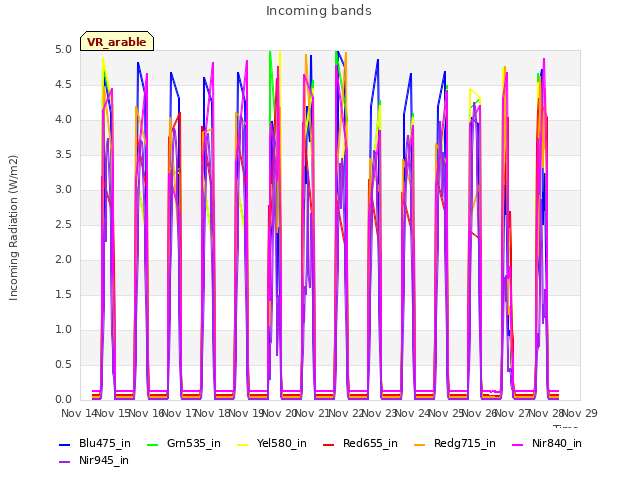Click the 3.5 y-axis tick label
Screen dimensions: 640x480
pos(63,155)
